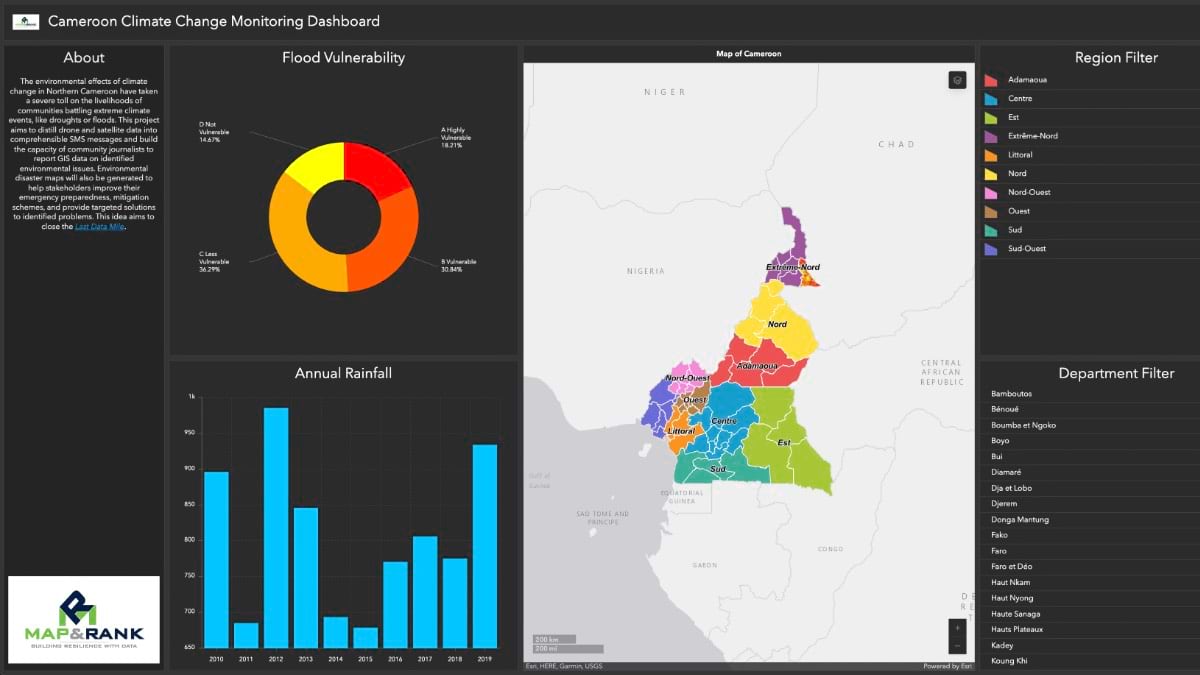This screenshot has height=675, width=1200.
Task: Select Kadey department
Action: [x=1088, y=645]
